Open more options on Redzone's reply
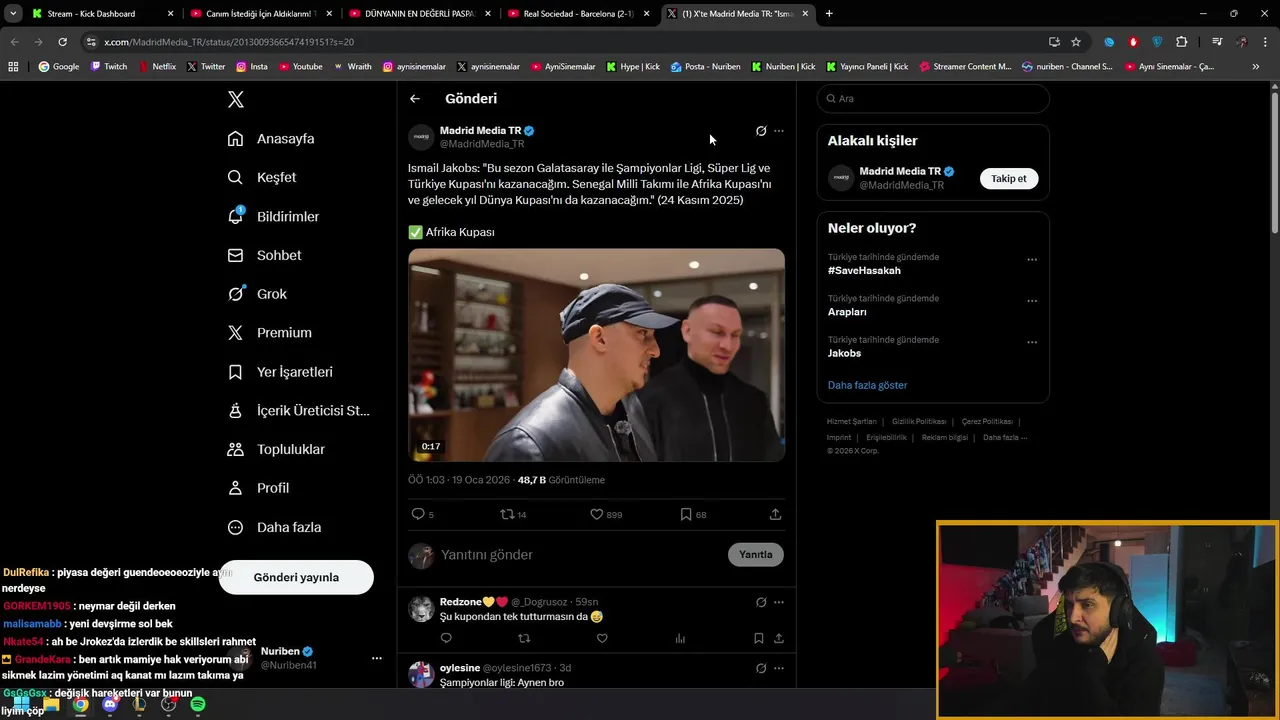The width and height of the screenshot is (1280, 720). tap(779, 602)
